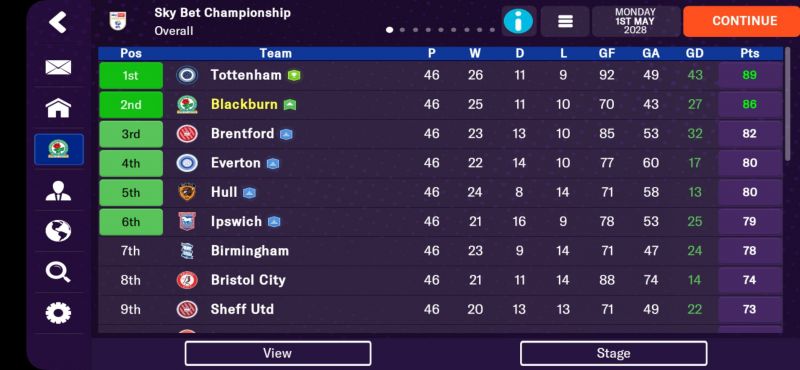Image resolution: width=800 pixels, height=370 pixels.
Task: Open the Monday 1st May date panel
Action: click(635, 21)
